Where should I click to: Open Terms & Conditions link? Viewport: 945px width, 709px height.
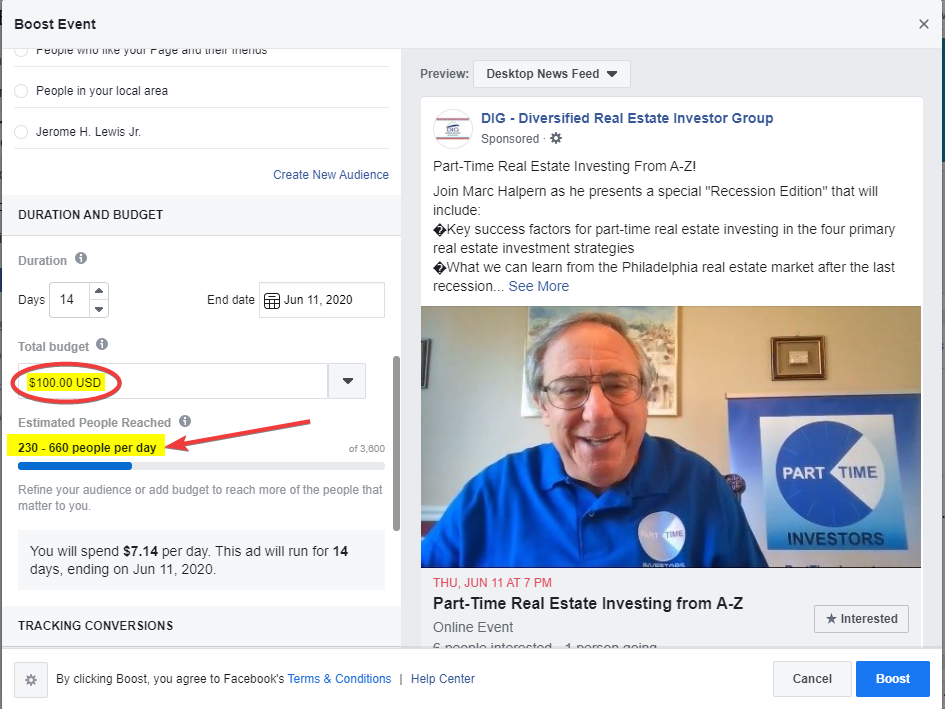click(339, 679)
